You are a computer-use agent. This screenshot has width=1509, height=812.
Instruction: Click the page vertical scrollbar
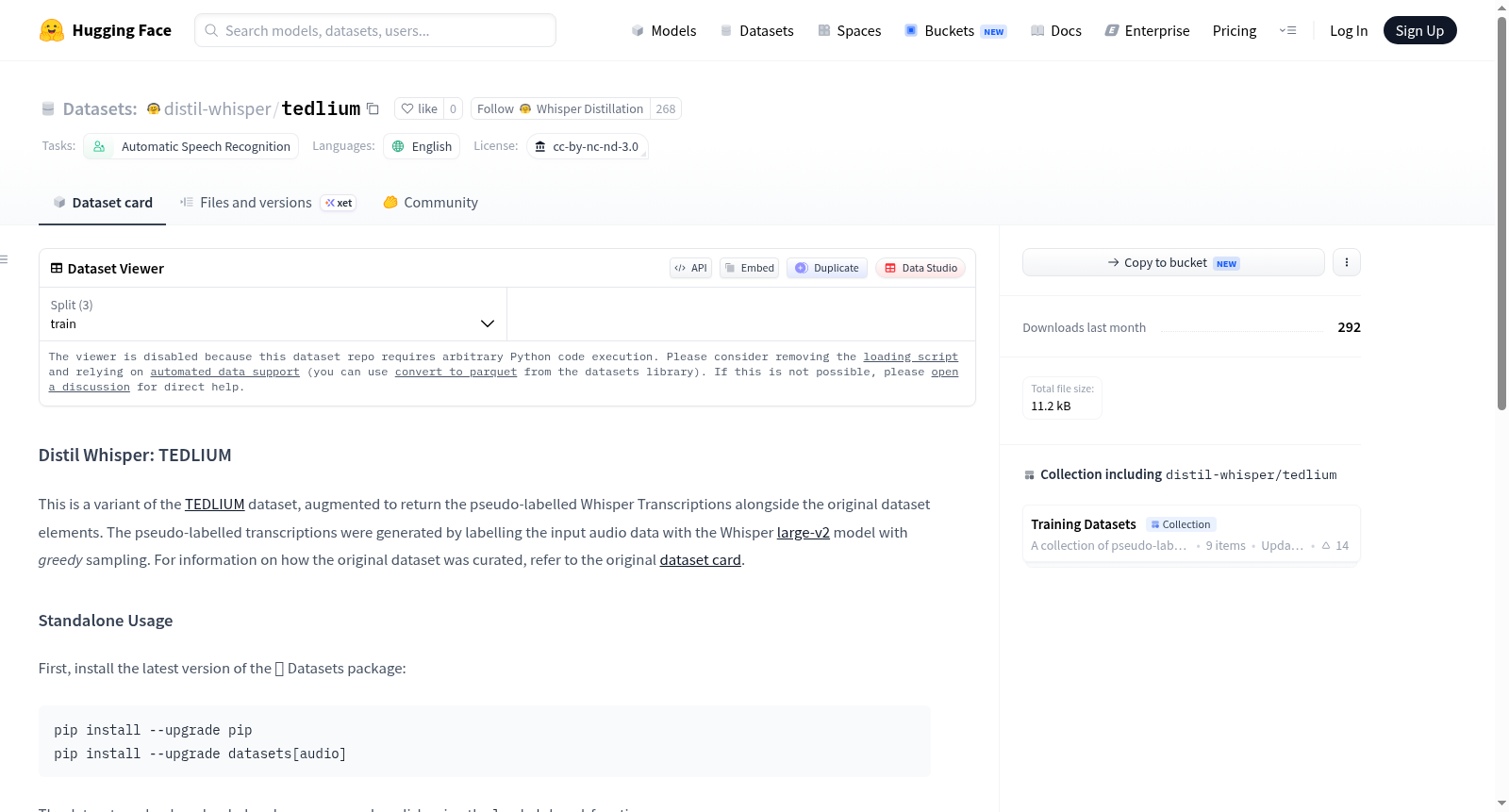point(1501,212)
